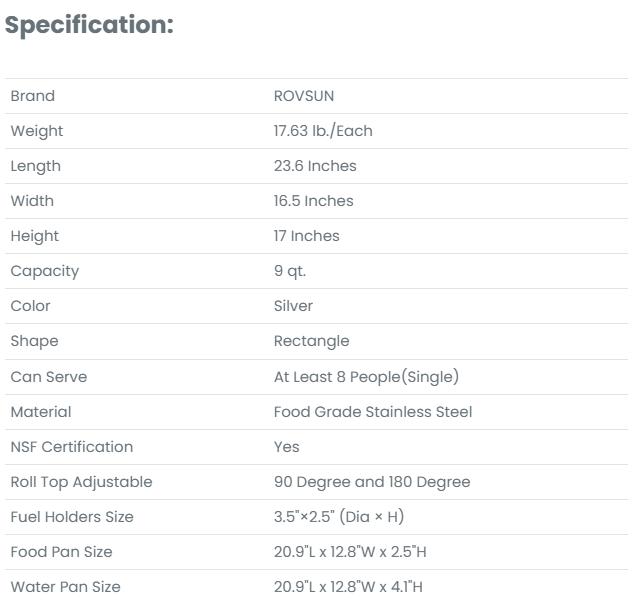Select the Width row label
The width and height of the screenshot is (636, 602).
coord(32,201)
